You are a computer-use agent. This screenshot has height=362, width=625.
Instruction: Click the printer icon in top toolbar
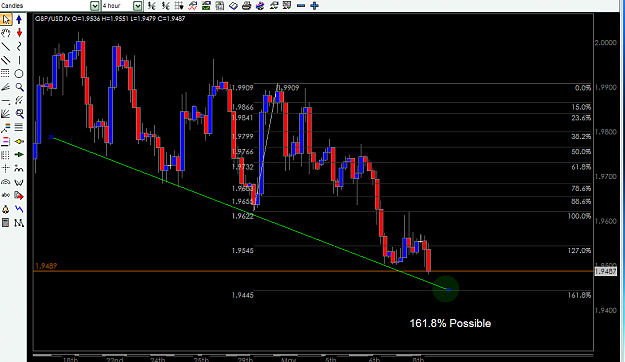pos(247,6)
